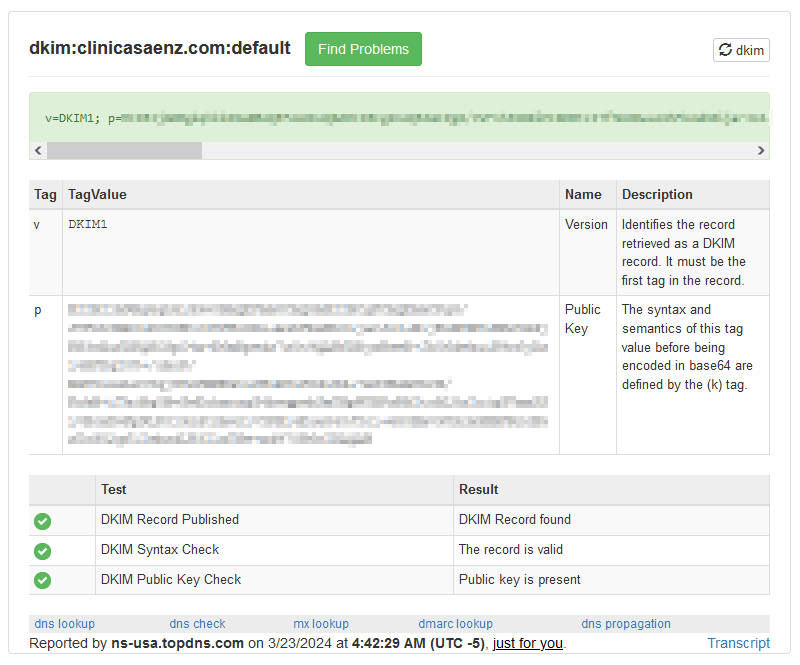
Task: Click the Public Key name cell
Action: (588, 375)
